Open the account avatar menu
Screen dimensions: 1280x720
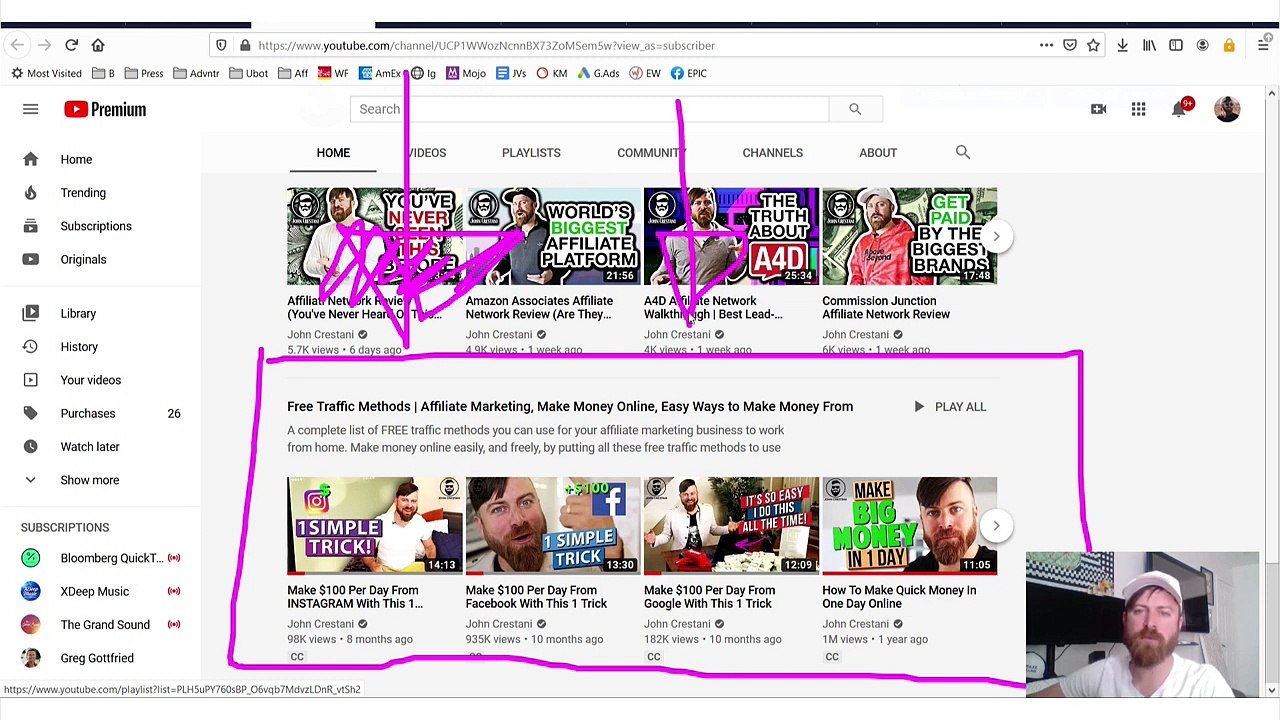pos(1227,109)
